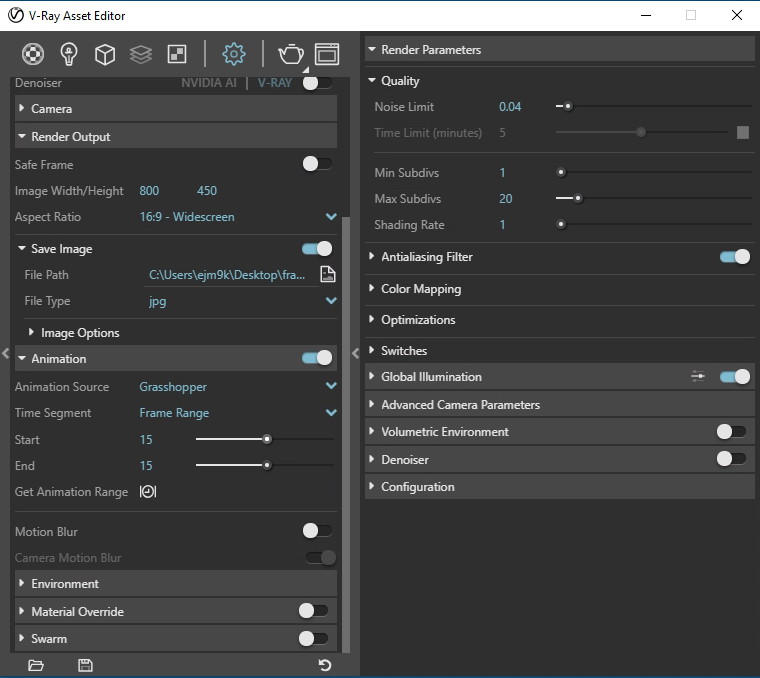
Task: Enable the Swarm toggle
Action: pos(314,638)
